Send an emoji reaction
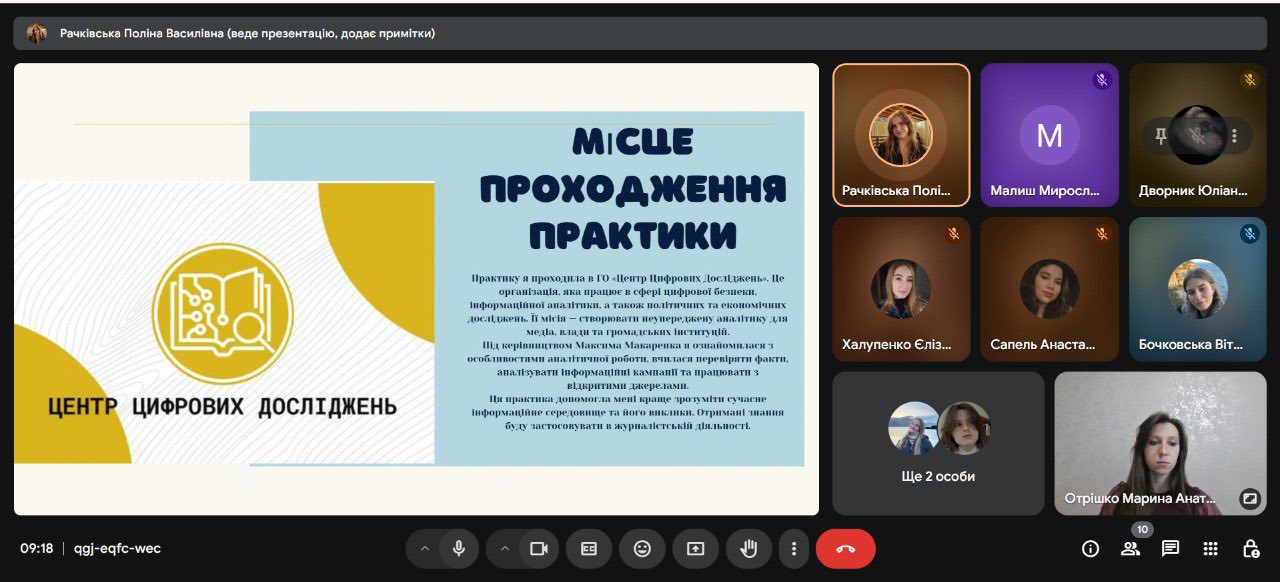Image resolution: width=1280 pixels, height=582 pixels. 642,548
